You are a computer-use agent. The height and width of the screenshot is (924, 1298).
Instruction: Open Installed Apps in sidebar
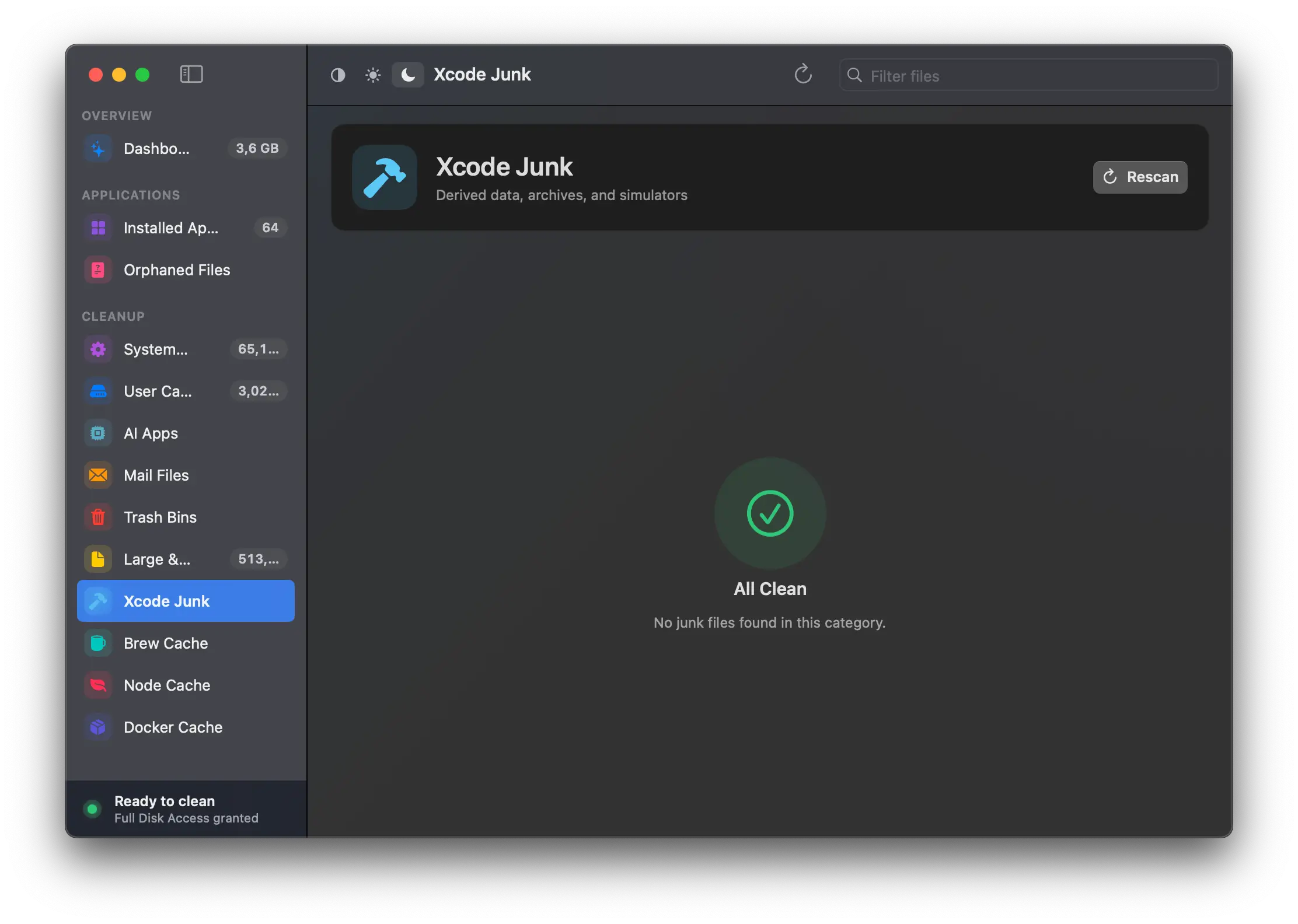(x=186, y=228)
